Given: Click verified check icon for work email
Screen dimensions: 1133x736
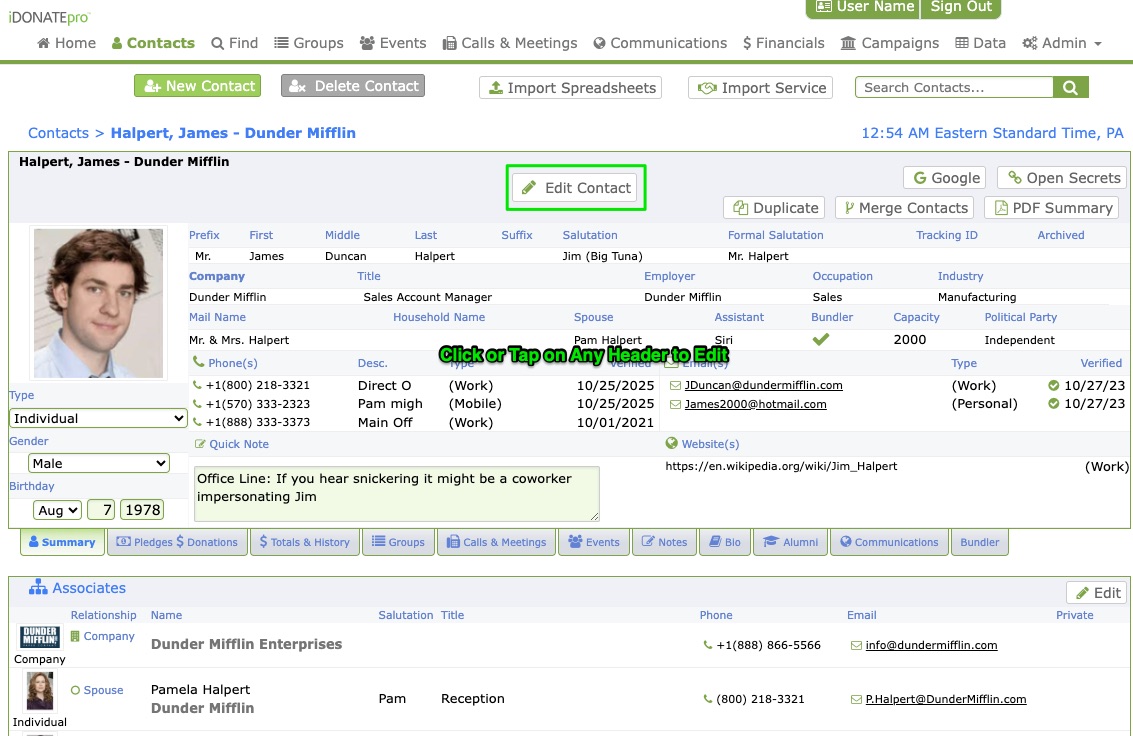Looking at the screenshot, I should [x=1054, y=386].
